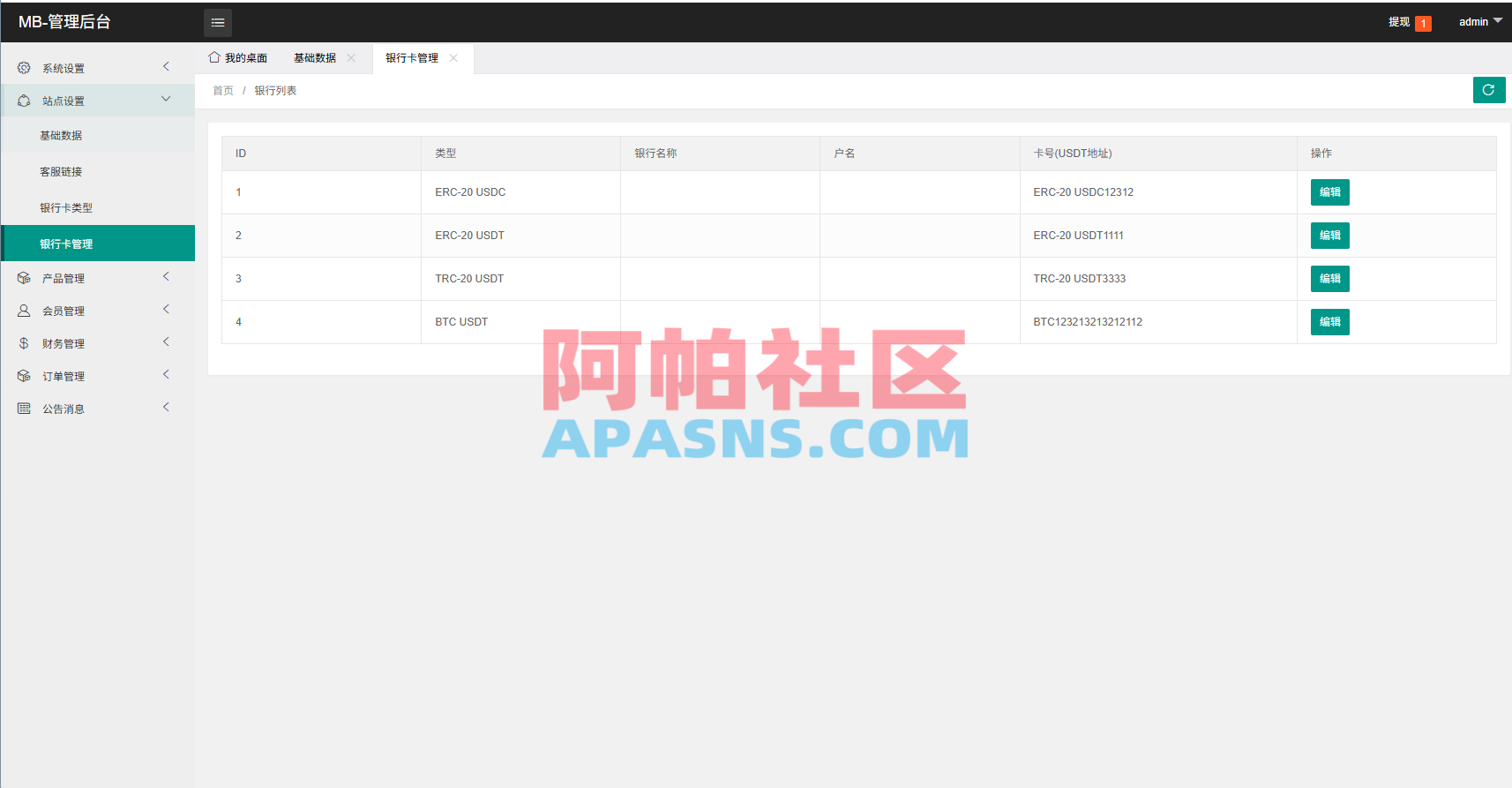Screen dimensions: 1512x788
Task: Edit the ERC-20 USDC row
Action: coord(1329,192)
